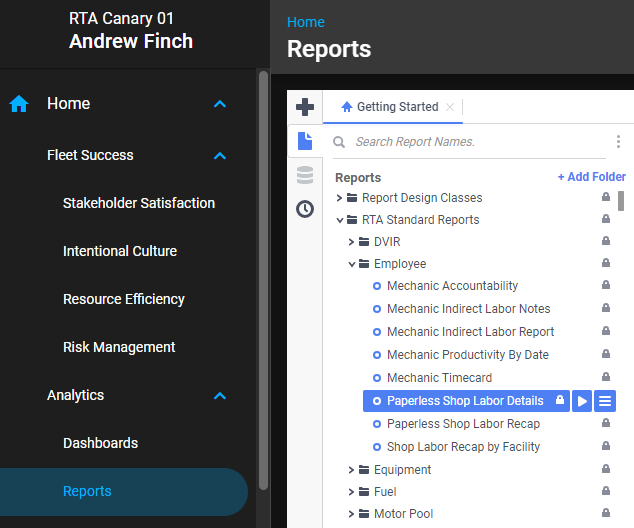Open Dashboards in the sidebar
This screenshot has width=634, height=528.
[x=100, y=443]
